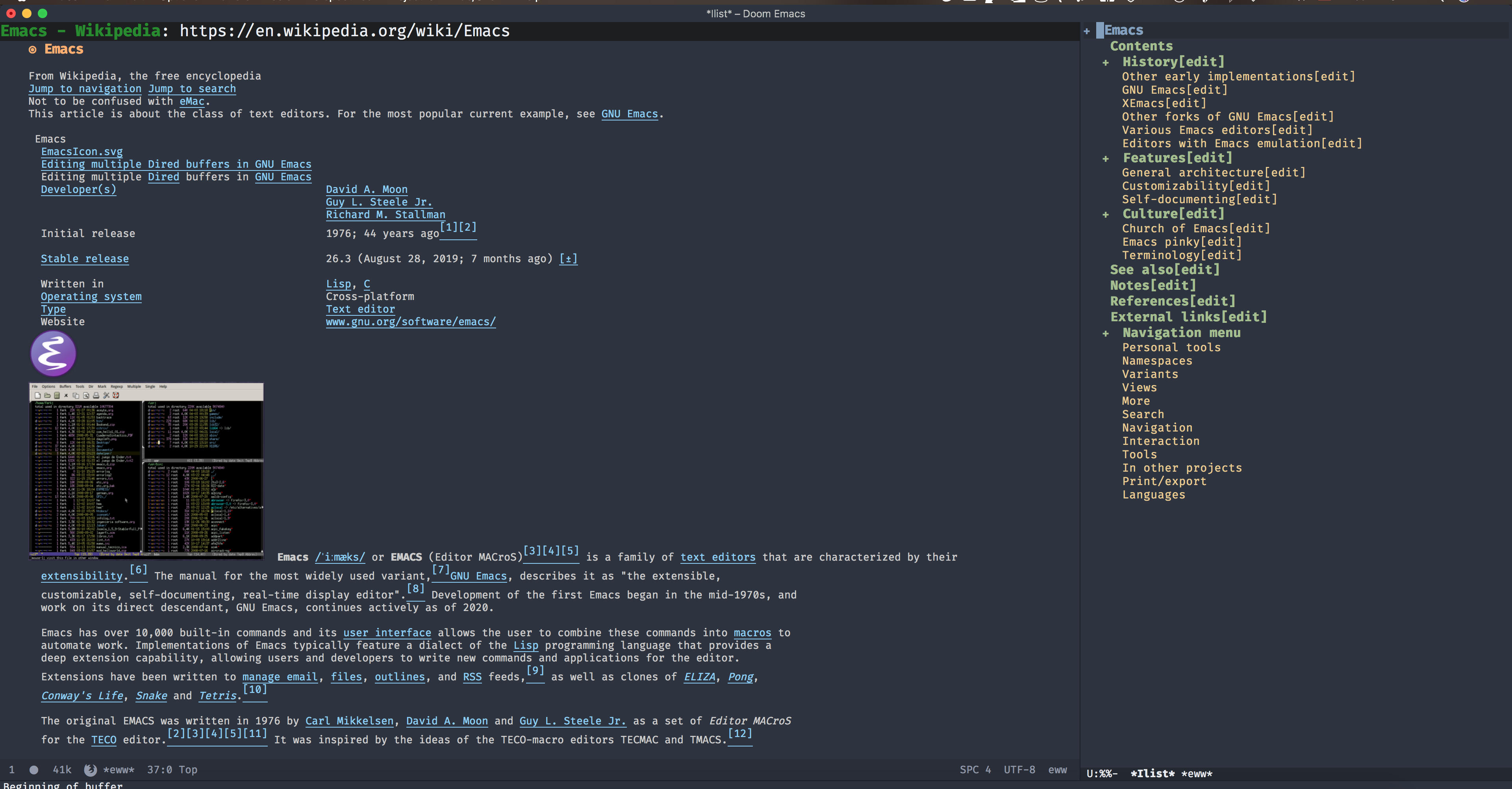This screenshot has width=1512, height=789.
Task: Click the buffer state dot in modeline
Action: (34, 770)
